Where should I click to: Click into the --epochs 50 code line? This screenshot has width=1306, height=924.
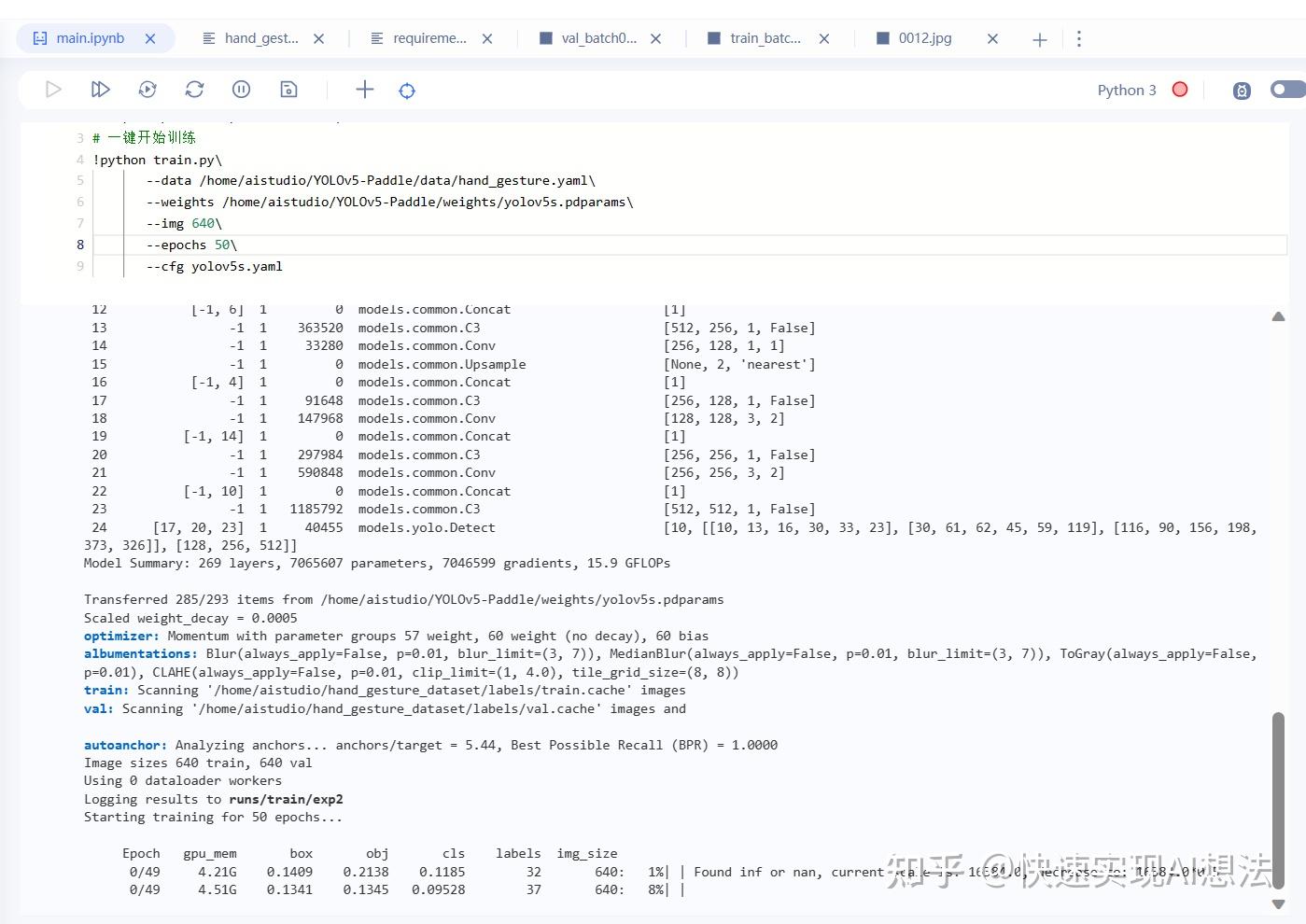tap(191, 245)
